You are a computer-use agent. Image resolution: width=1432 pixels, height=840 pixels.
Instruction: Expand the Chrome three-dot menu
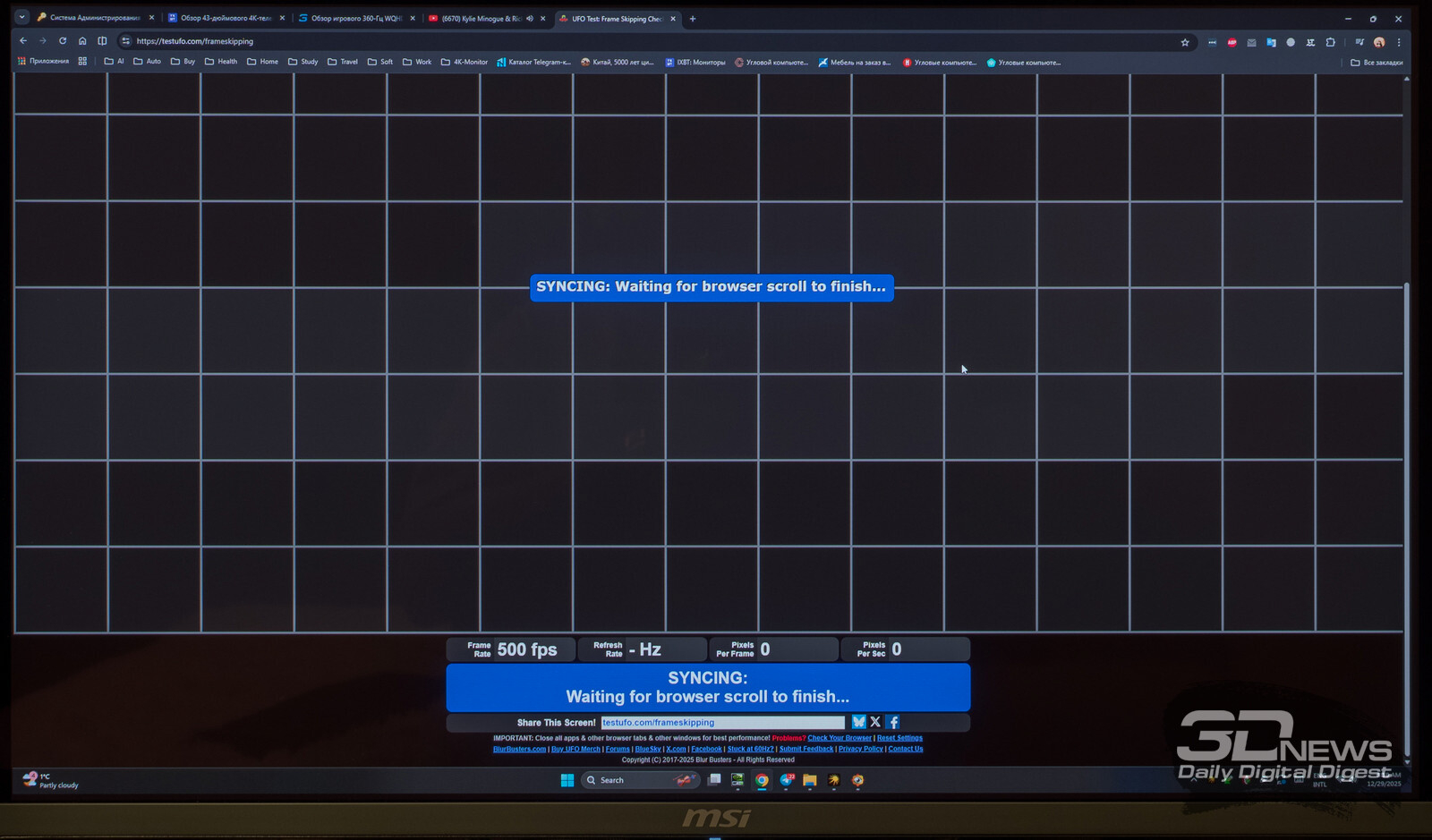tap(1399, 42)
